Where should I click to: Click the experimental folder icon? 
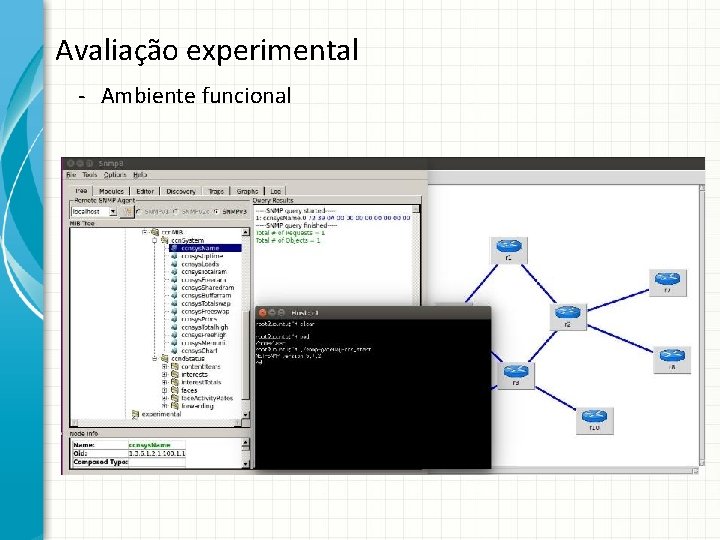(x=135, y=414)
